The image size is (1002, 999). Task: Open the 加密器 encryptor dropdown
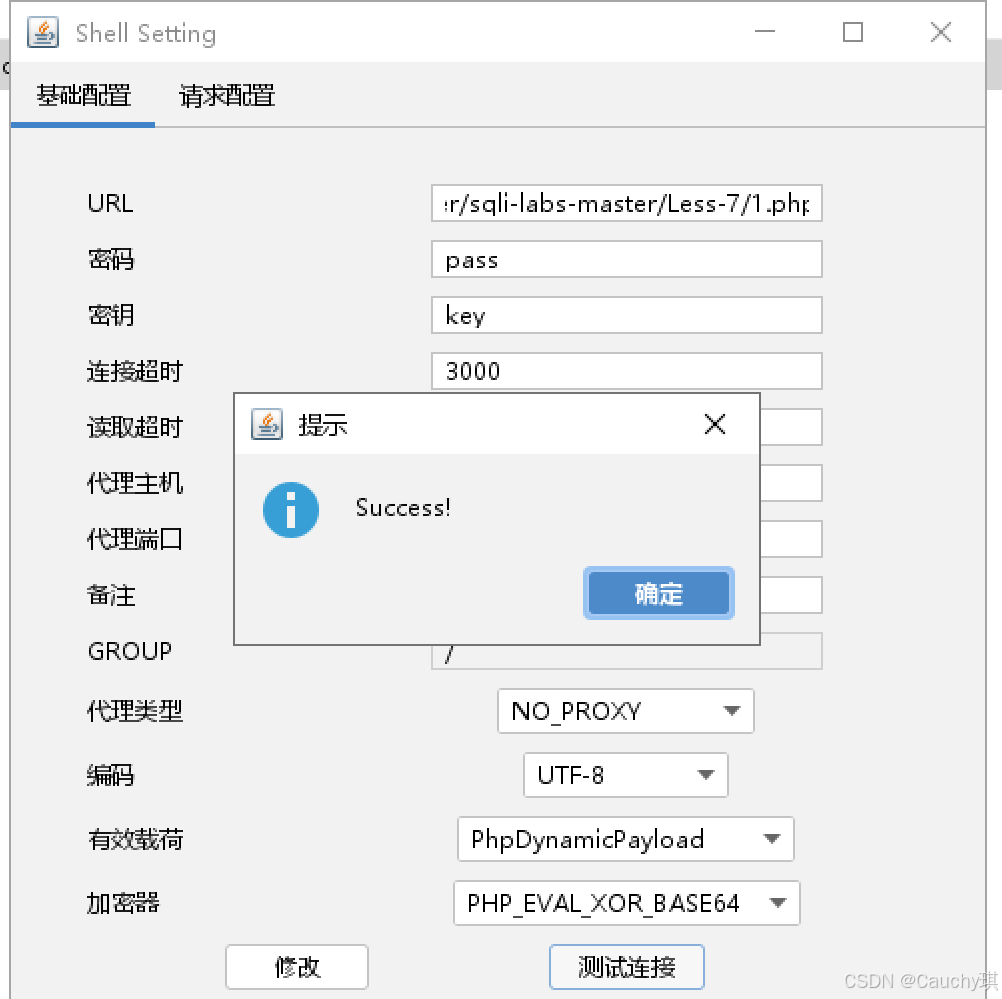(x=625, y=903)
